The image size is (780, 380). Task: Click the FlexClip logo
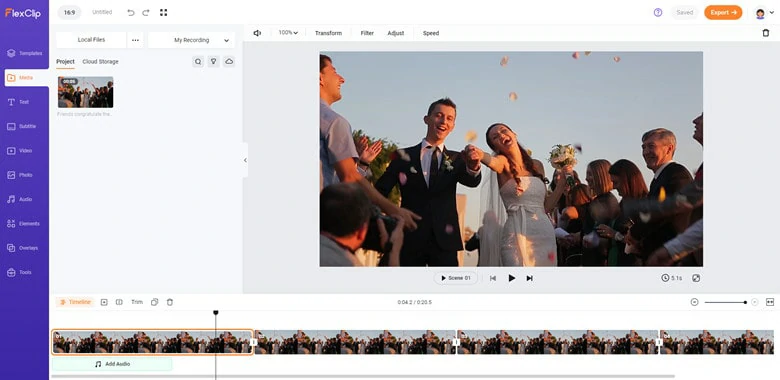point(23,13)
